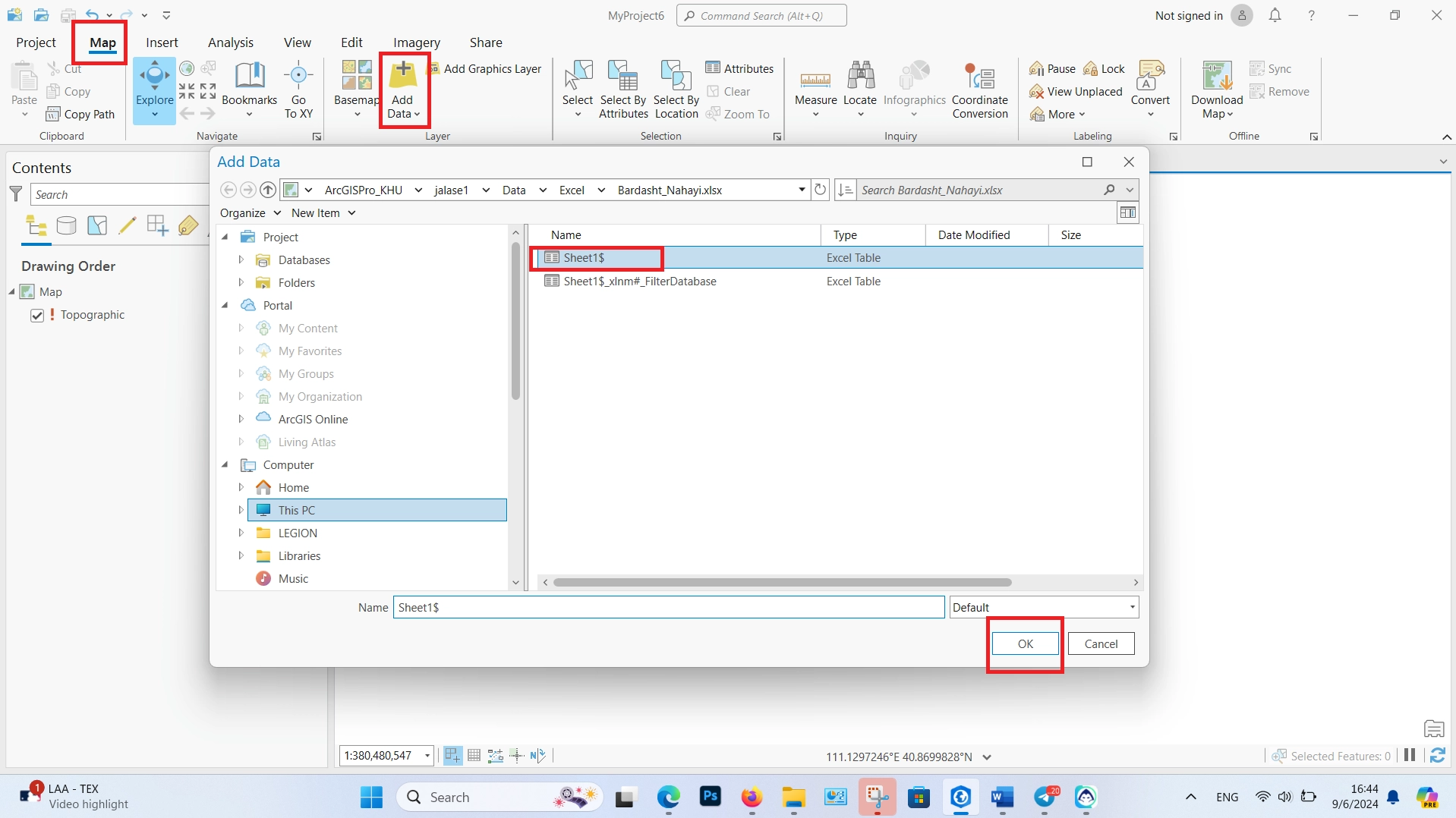Collapse the Computer node

225,464
